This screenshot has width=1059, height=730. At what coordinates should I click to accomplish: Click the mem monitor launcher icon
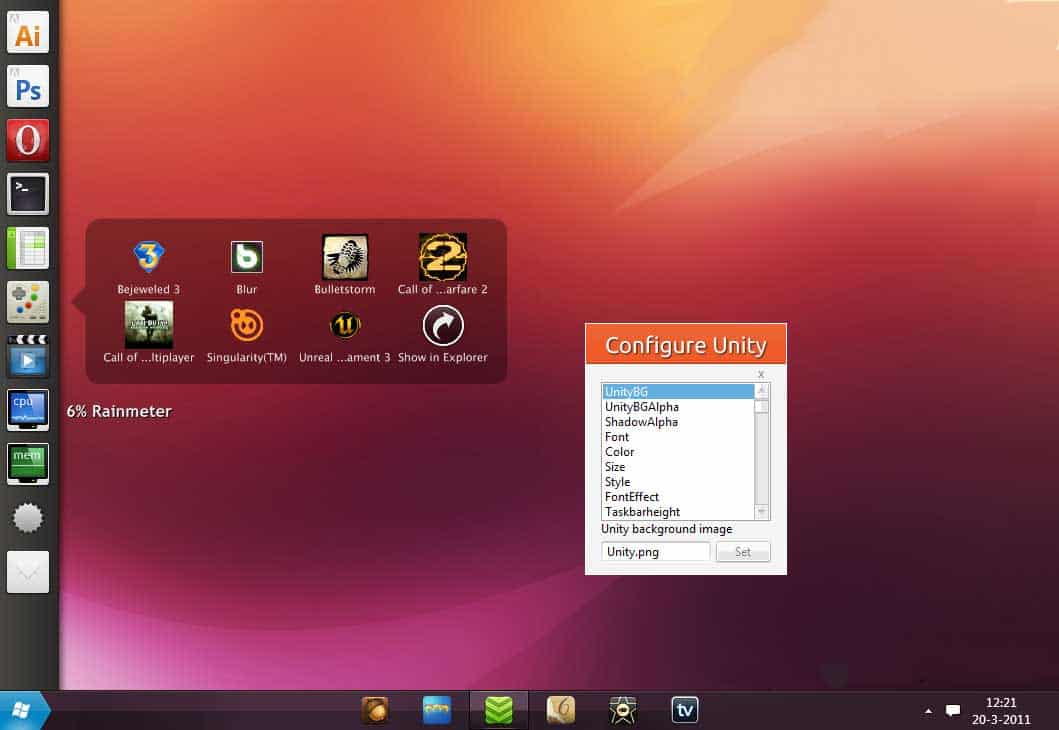pyautogui.click(x=28, y=464)
